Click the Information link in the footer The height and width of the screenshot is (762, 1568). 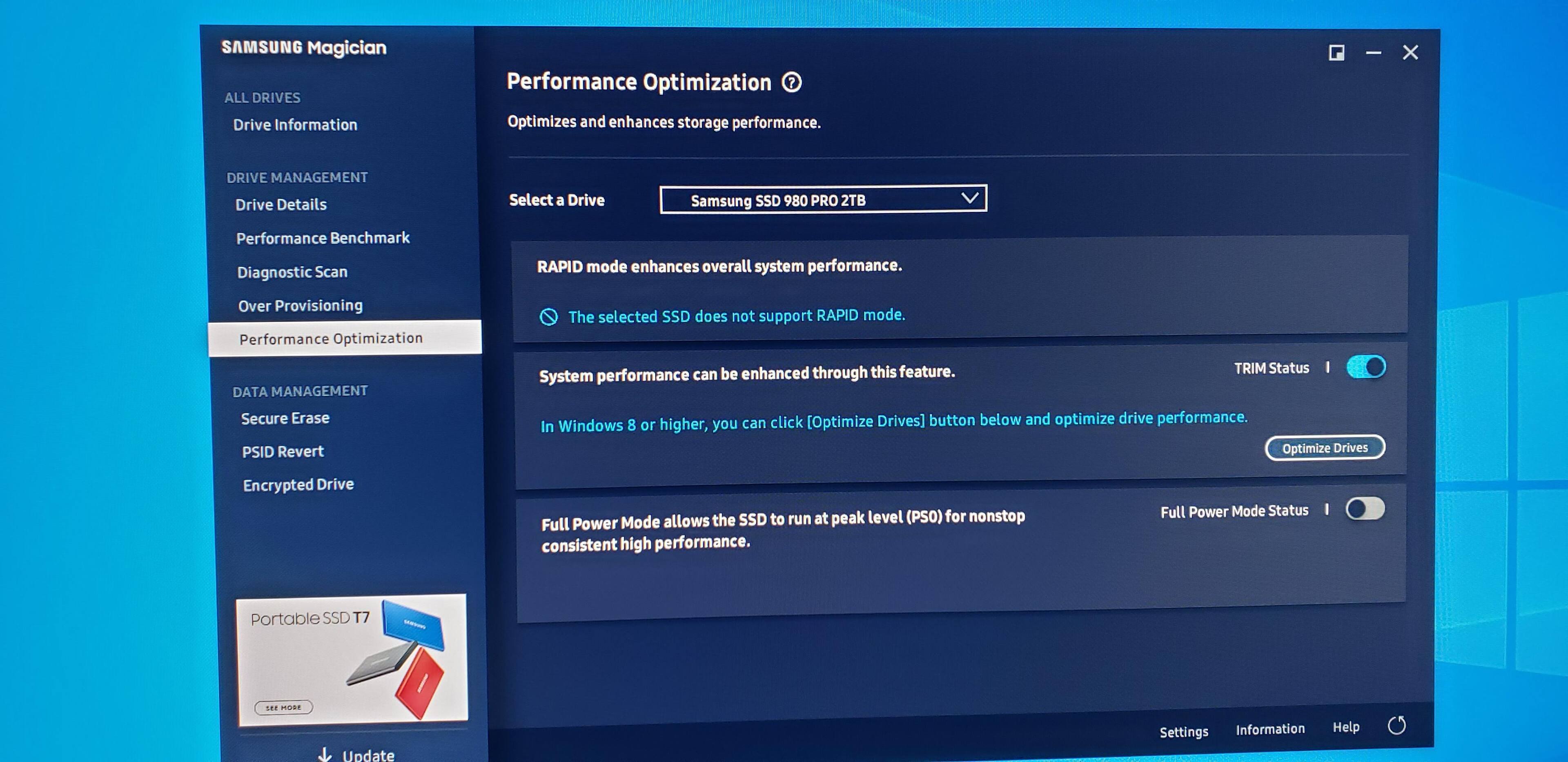coord(1270,729)
